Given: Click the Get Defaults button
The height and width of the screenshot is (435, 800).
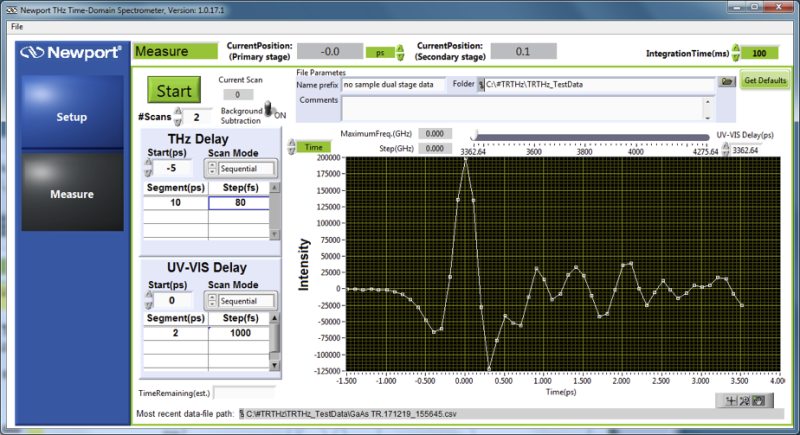Looking at the screenshot, I should (x=765, y=81).
